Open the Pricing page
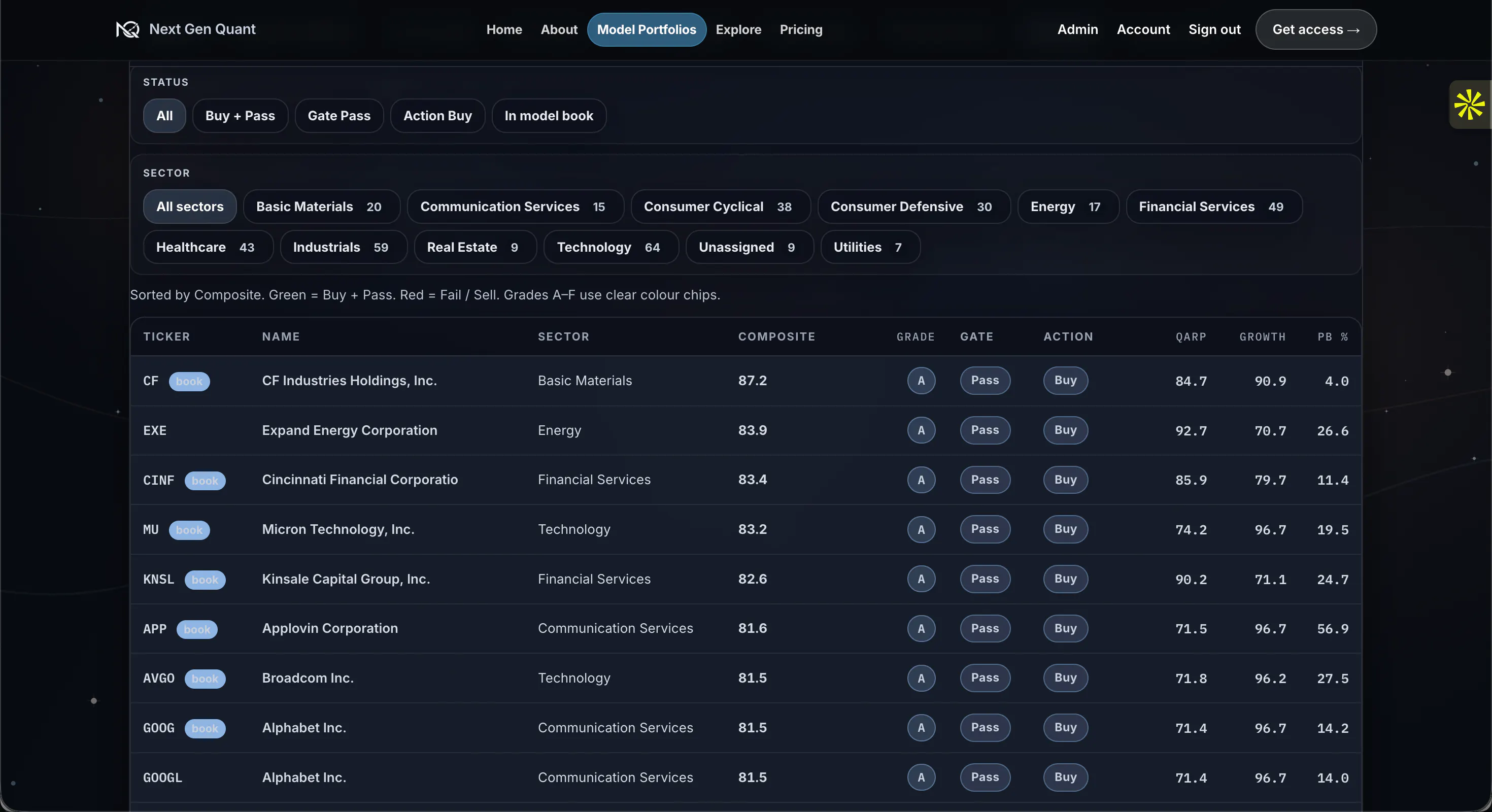Screen dimensions: 1492x812 point(801,29)
